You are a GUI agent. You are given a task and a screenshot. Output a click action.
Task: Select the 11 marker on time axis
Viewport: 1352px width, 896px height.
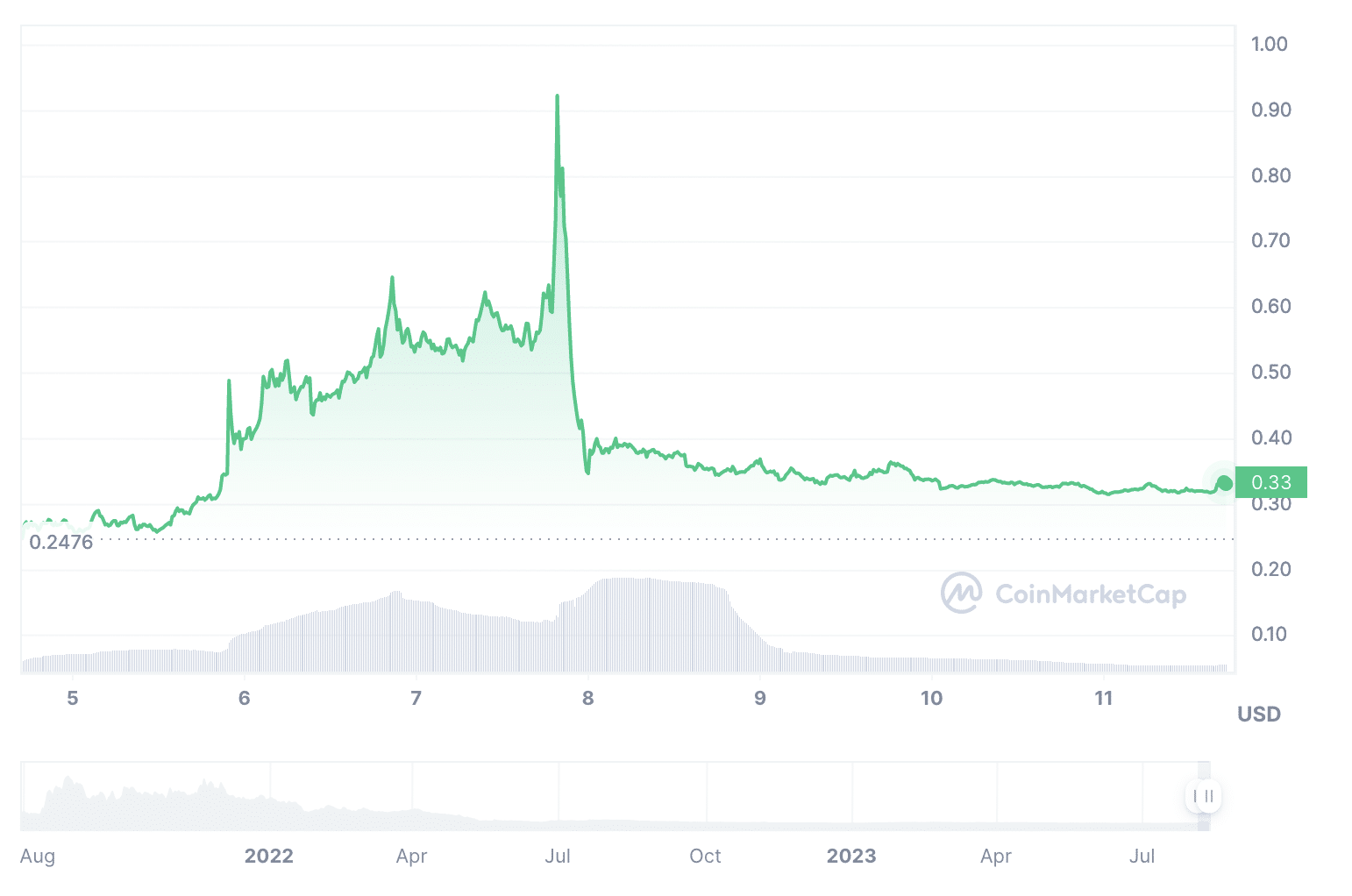coord(1103,698)
